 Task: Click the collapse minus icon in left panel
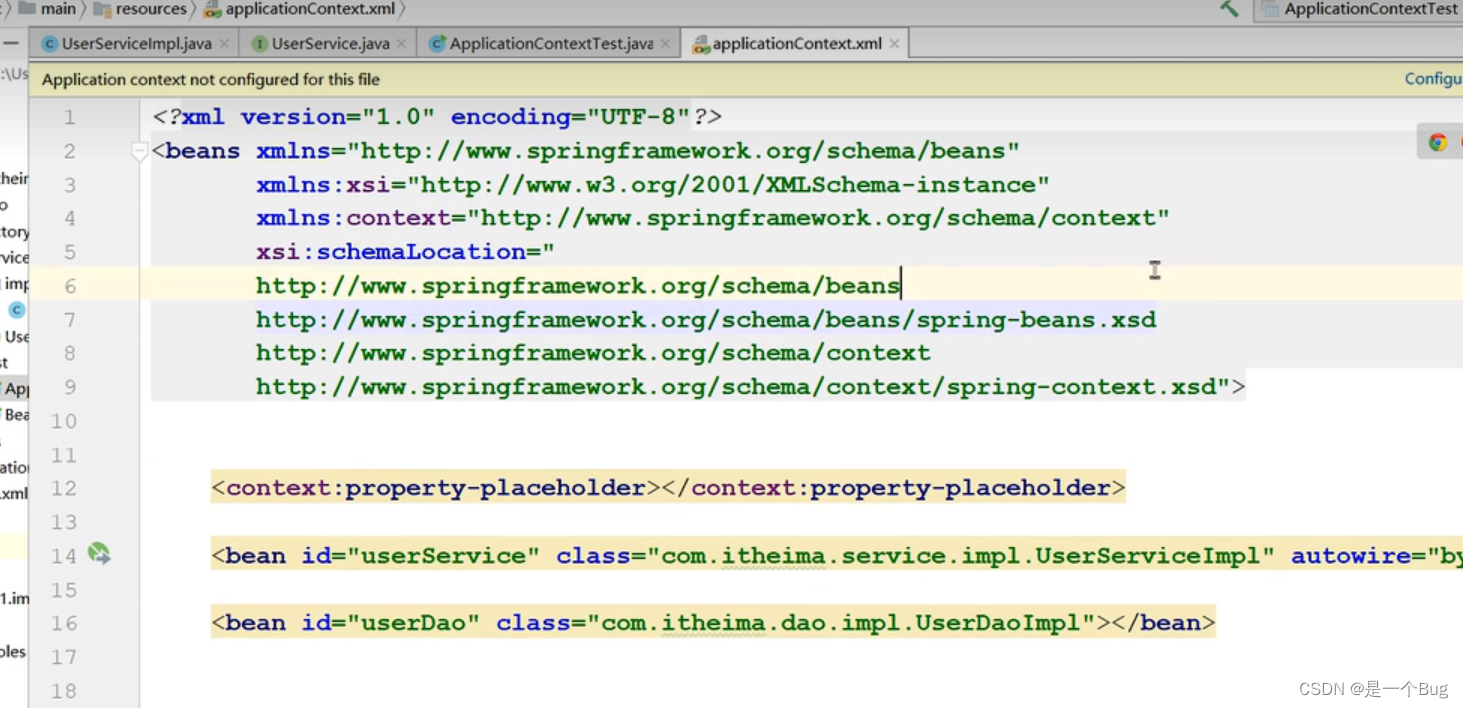(x=10, y=44)
